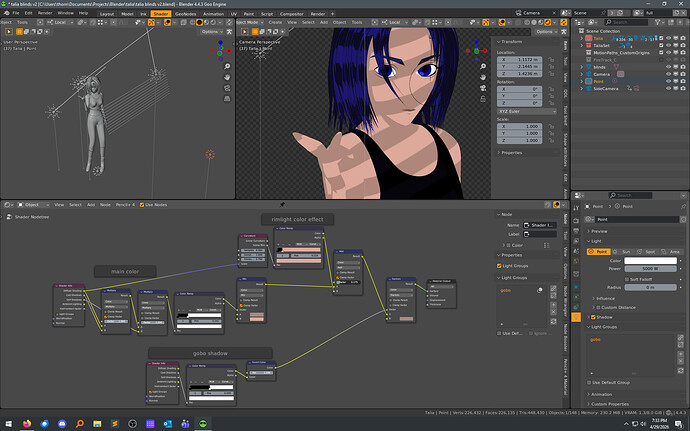
Task: Click pan hand icon in left viewport
Action: click(227, 77)
